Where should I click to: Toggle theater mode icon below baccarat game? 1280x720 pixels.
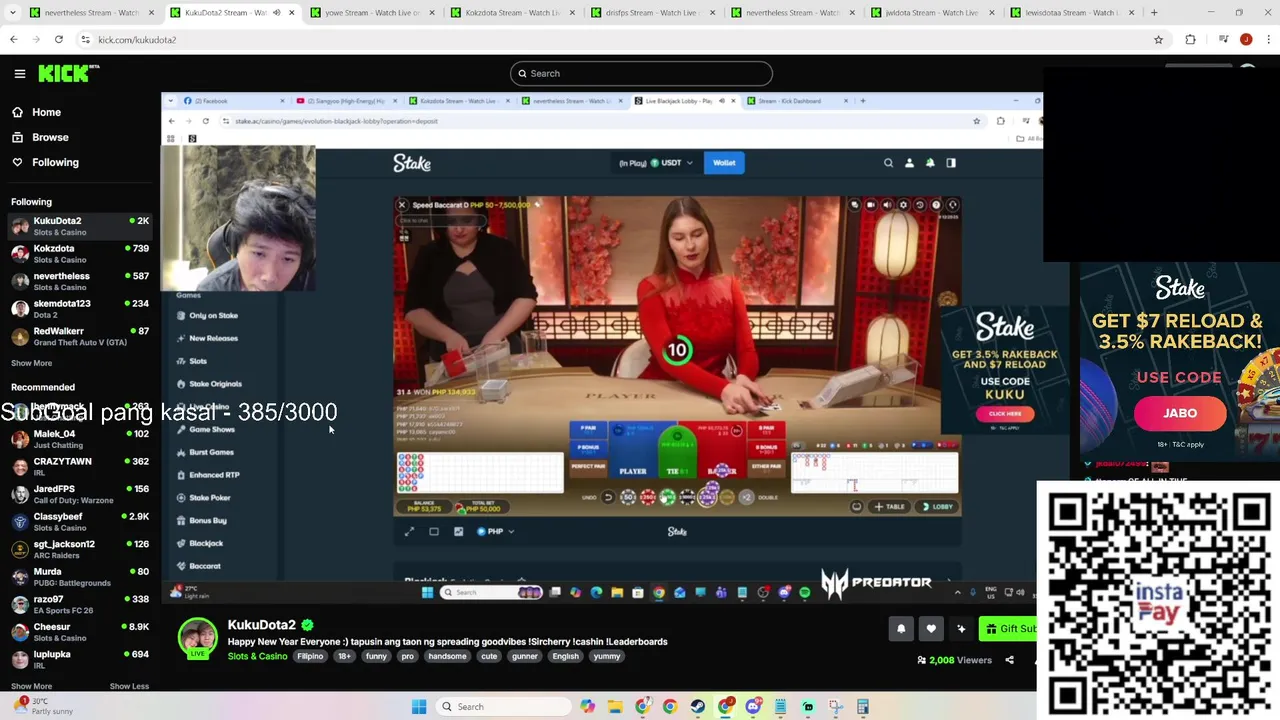pyautogui.click(x=434, y=531)
